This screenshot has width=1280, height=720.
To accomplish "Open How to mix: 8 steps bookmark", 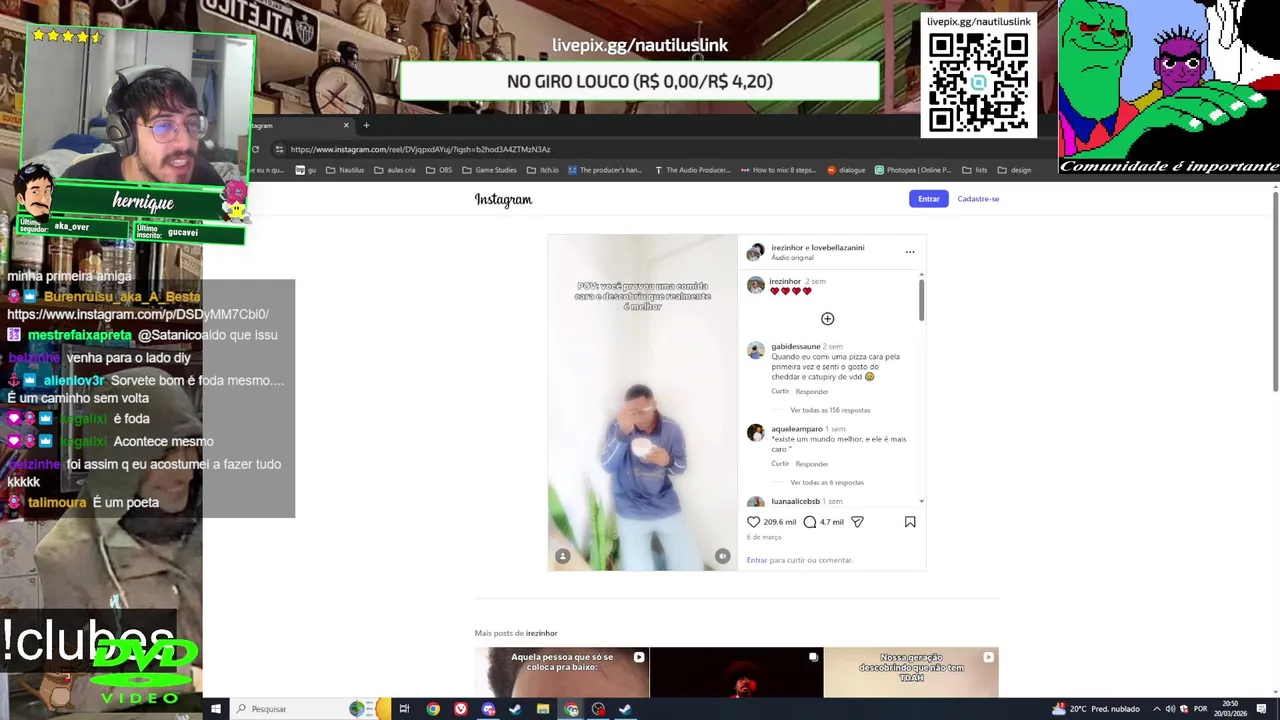I will (778, 170).
